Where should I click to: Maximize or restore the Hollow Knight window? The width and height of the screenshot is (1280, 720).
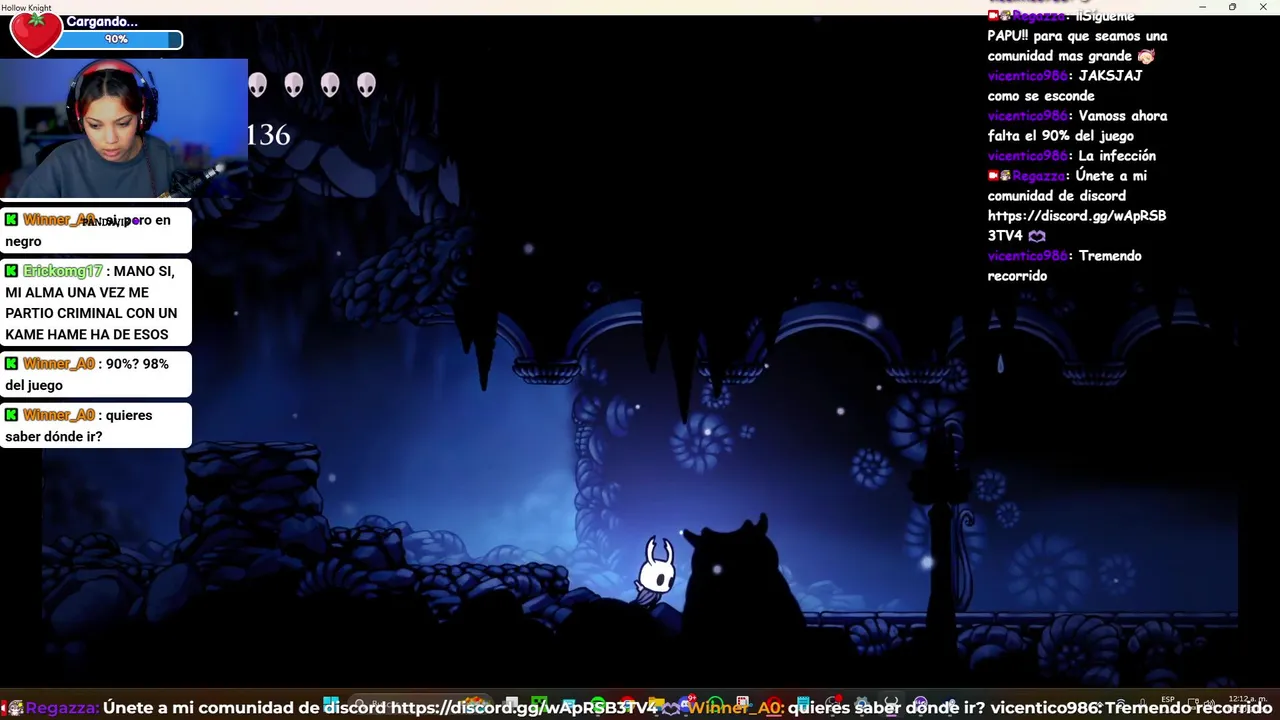point(1232,7)
